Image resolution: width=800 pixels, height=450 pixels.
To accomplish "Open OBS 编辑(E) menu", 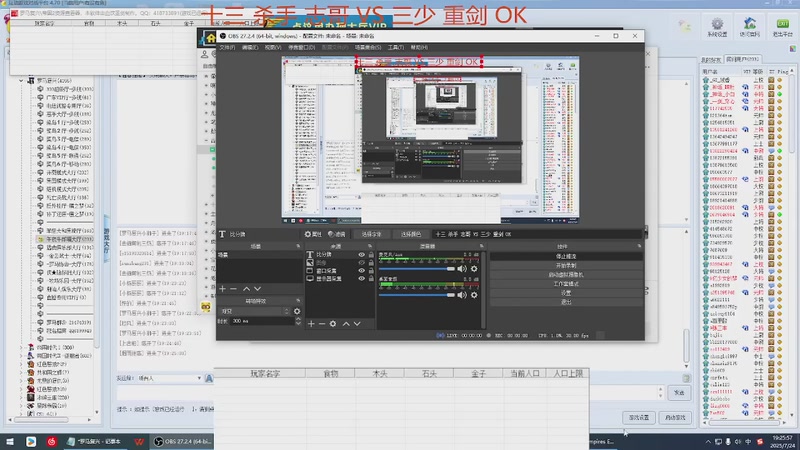I will [249, 47].
